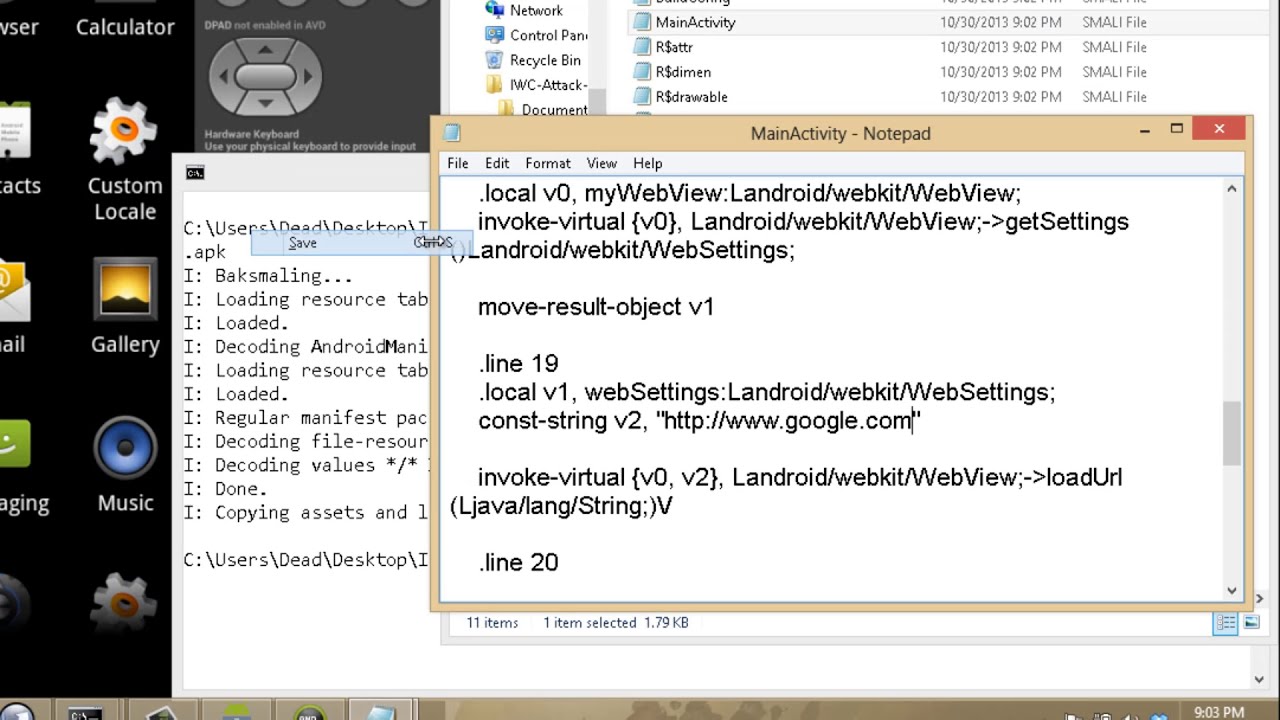Click '1 item selected 1.79 KB' status text

[x=616, y=622]
